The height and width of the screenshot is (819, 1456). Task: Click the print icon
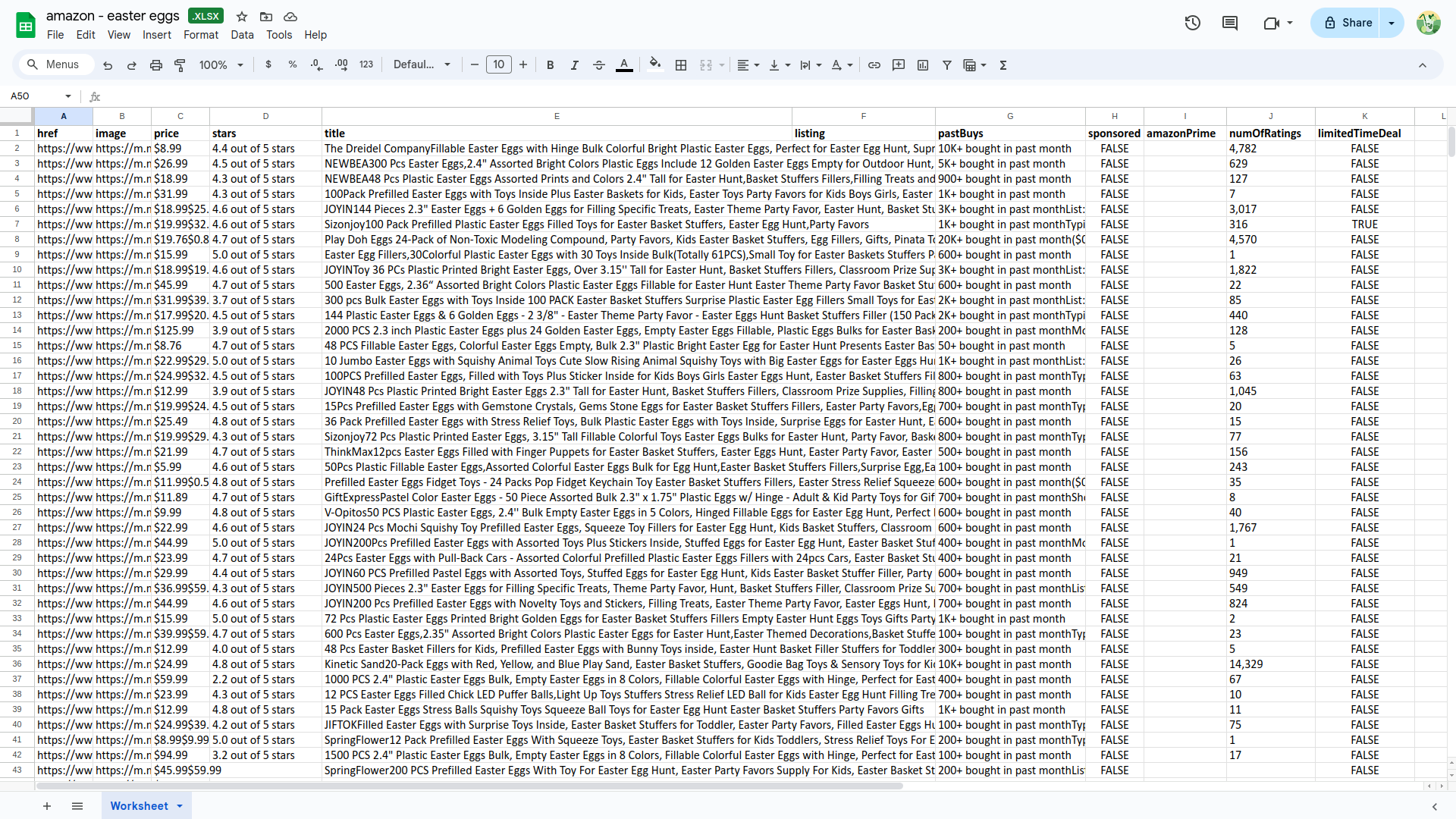[156, 65]
